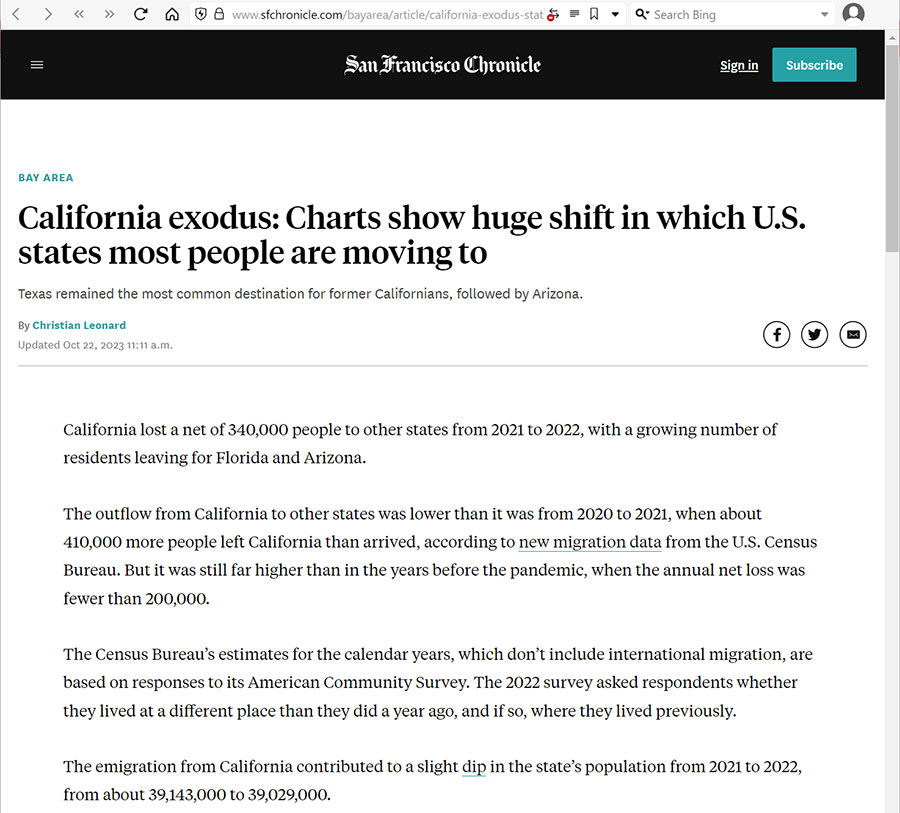The image size is (900, 813).
Task: Click the padlock site security icon
Action: click(219, 14)
